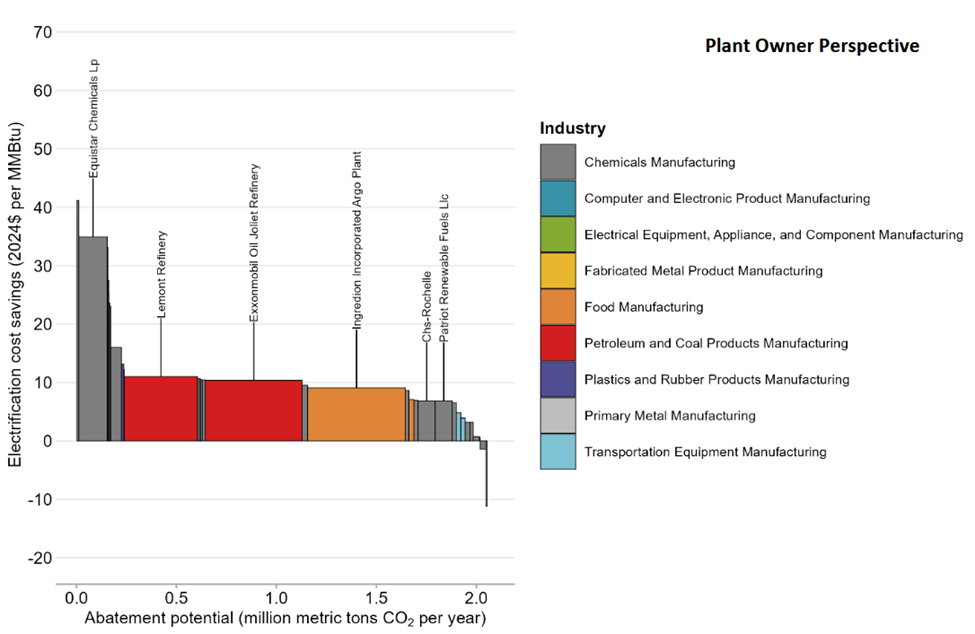Select the red Lemont Refinery bar

point(160,408)
